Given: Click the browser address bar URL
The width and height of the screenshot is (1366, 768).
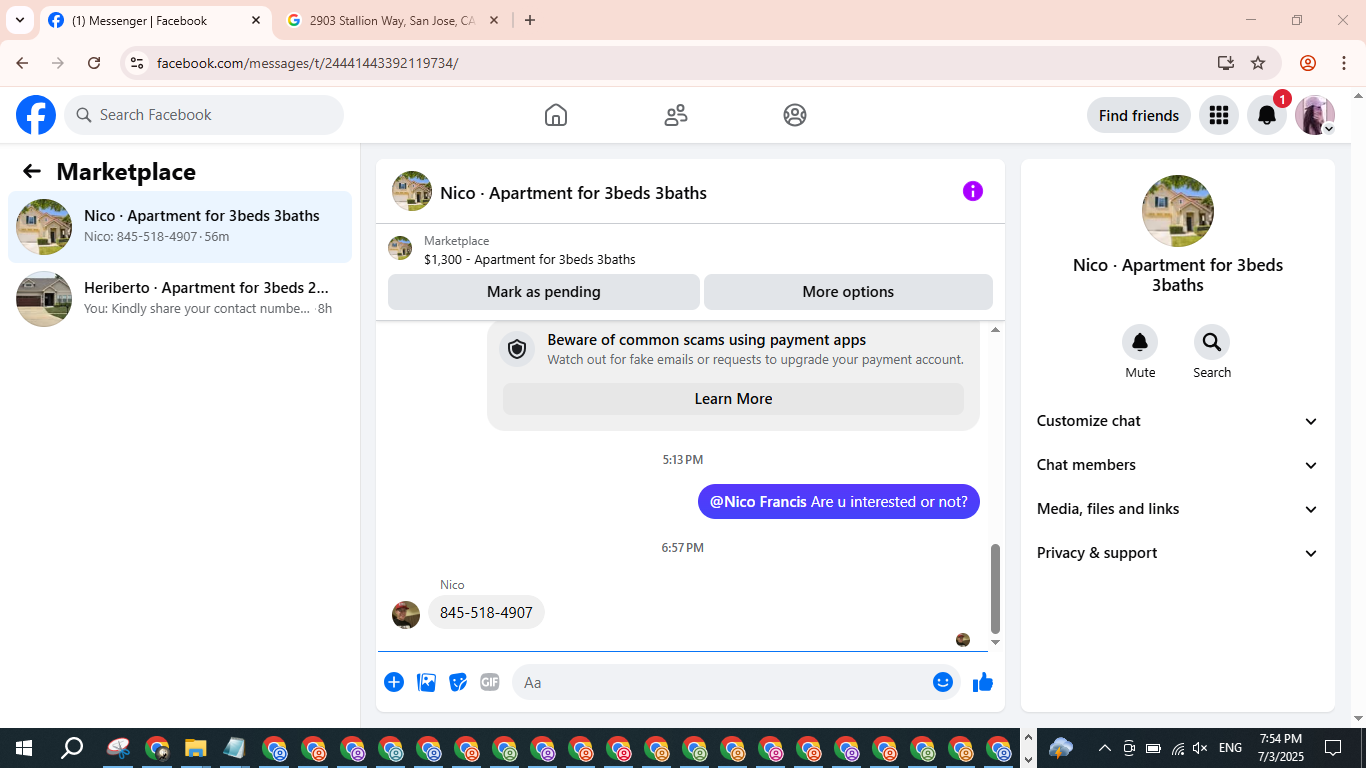Looking at the screenshot, I should [307, 63].
